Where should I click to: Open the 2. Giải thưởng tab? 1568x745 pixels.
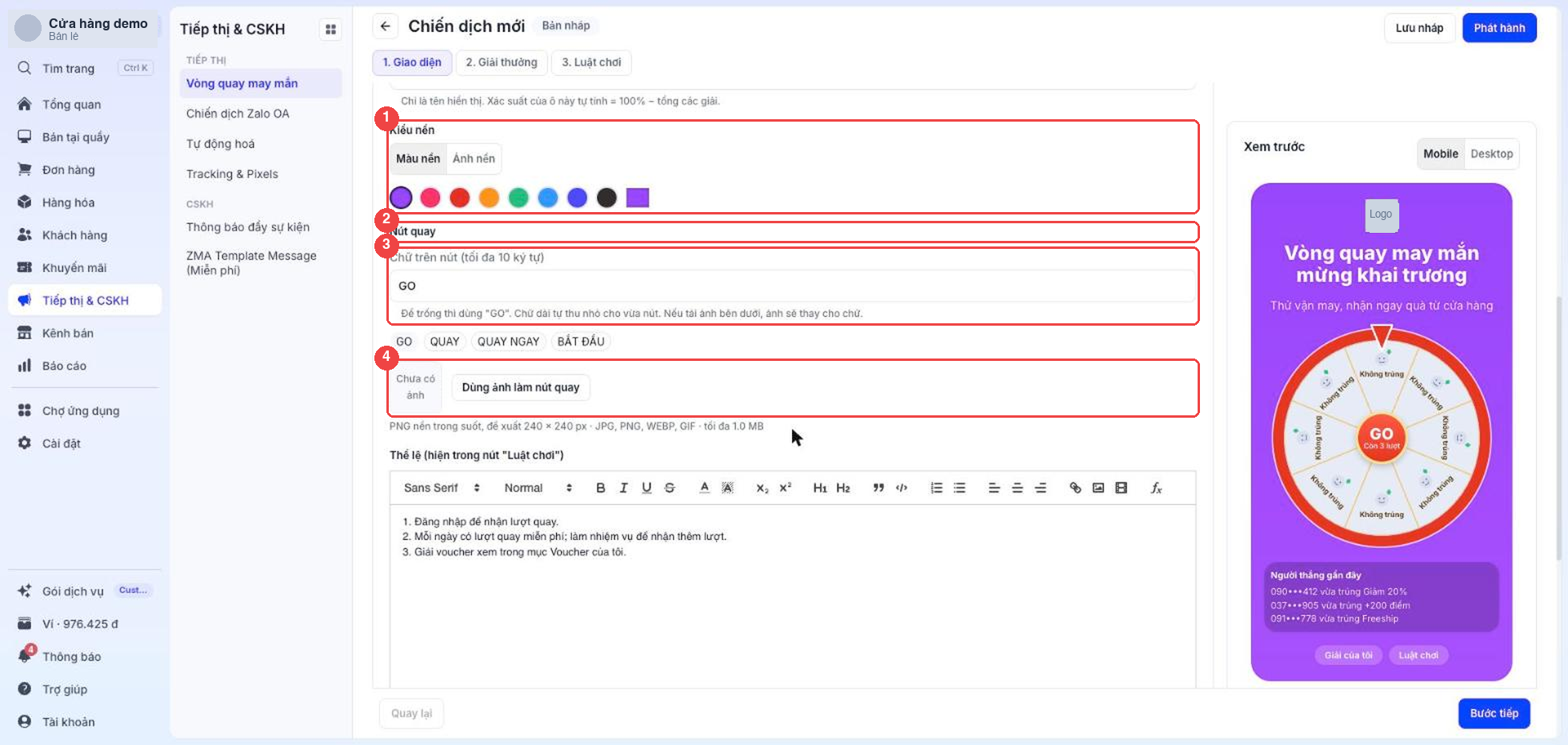click(502, 62)
